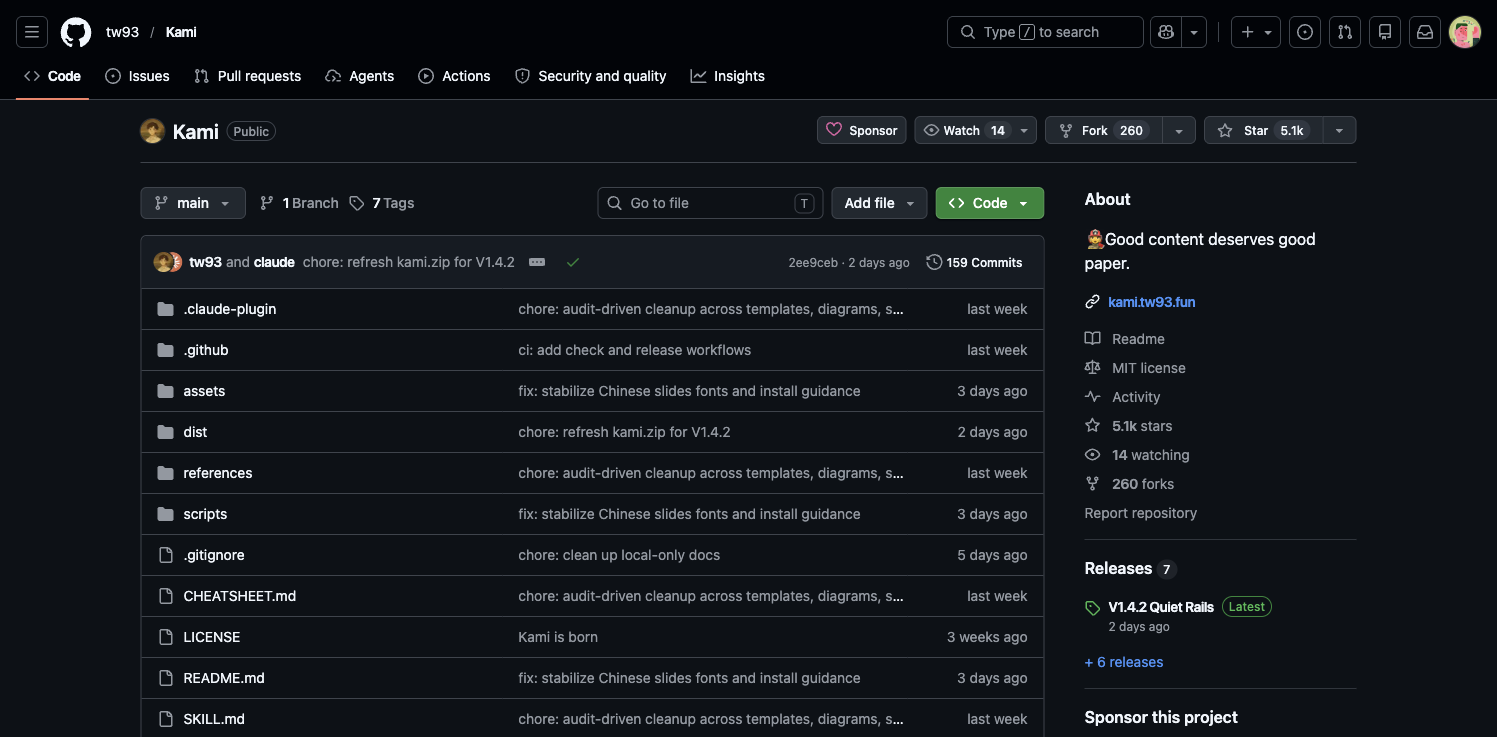The height and width of the screenshot is (737, 1497).
Task: Open the SKILL.md file
Action: coord(214,719)
